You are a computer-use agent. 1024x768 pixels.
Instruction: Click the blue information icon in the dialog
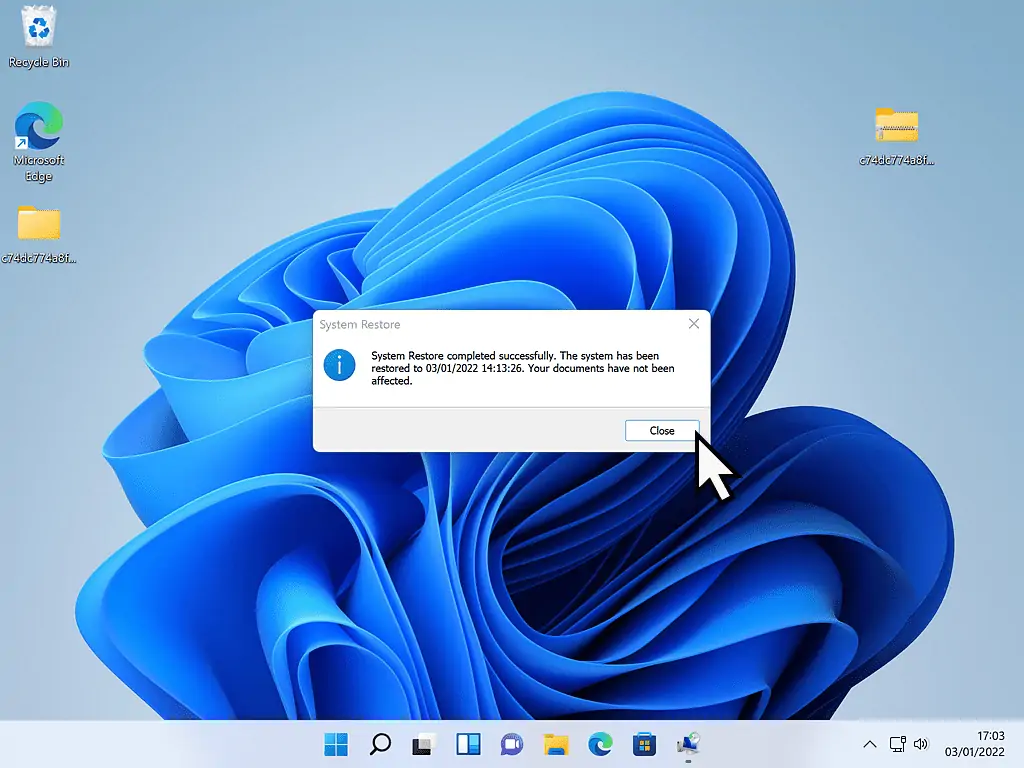(339, 365)
